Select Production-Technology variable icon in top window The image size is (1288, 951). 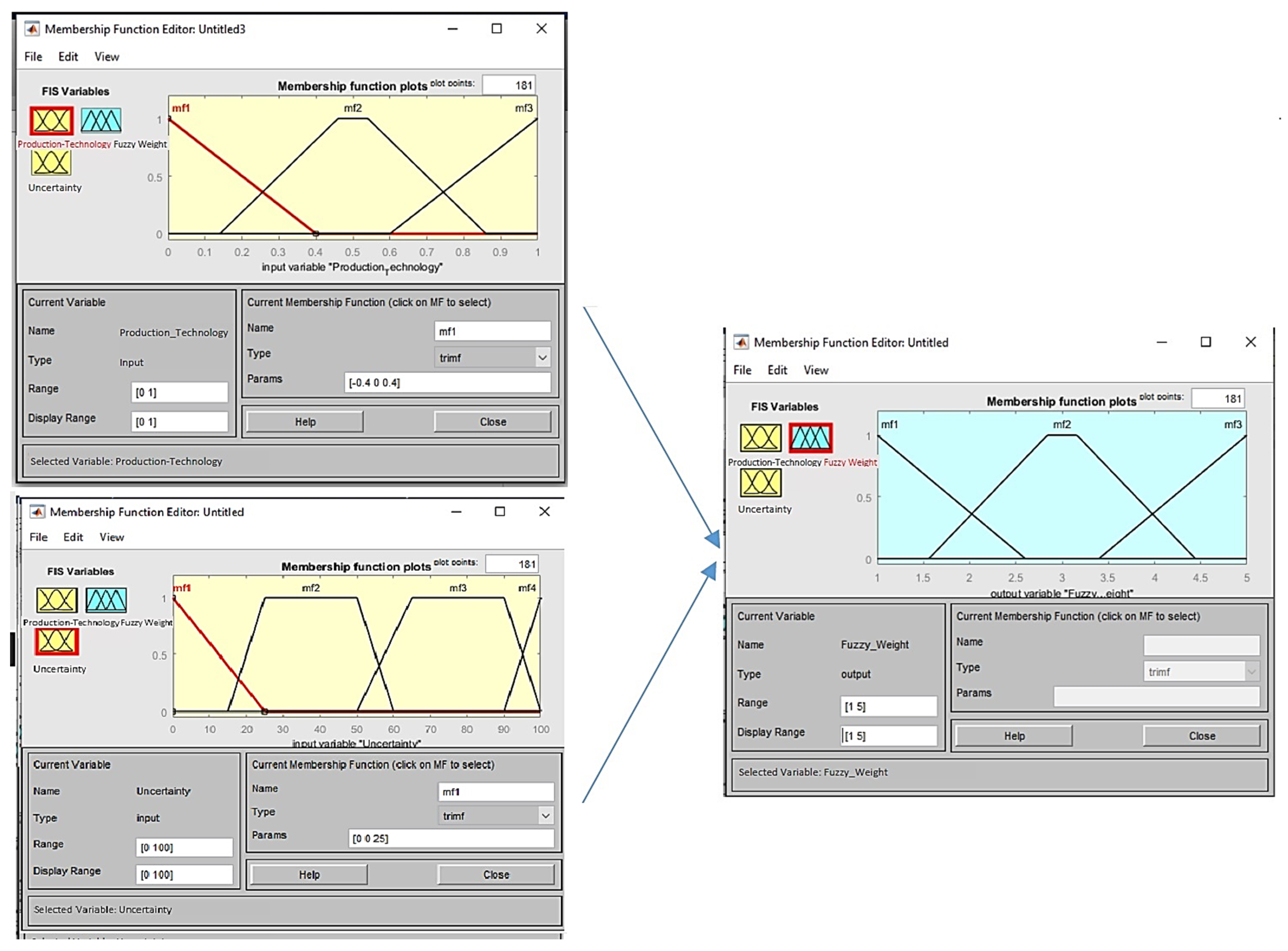pos(51,121)
